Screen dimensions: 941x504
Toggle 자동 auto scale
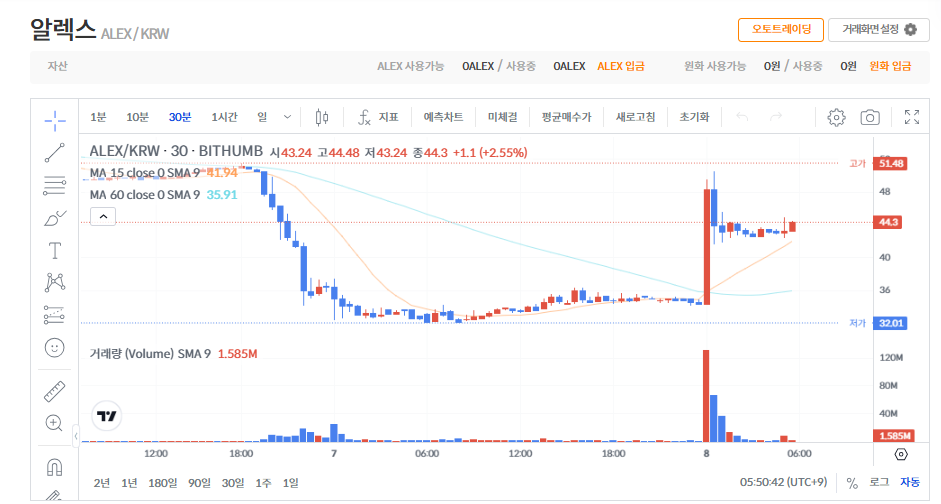coord(910,482)
